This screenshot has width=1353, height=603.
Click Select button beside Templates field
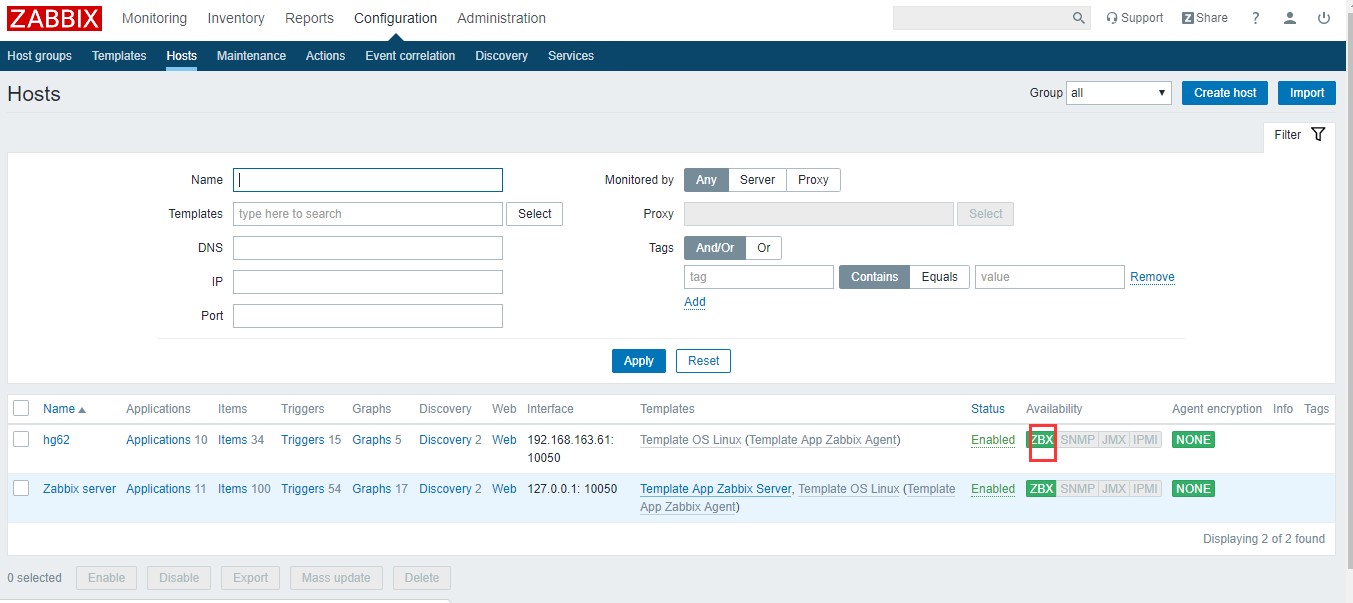(x=535, y=214)
